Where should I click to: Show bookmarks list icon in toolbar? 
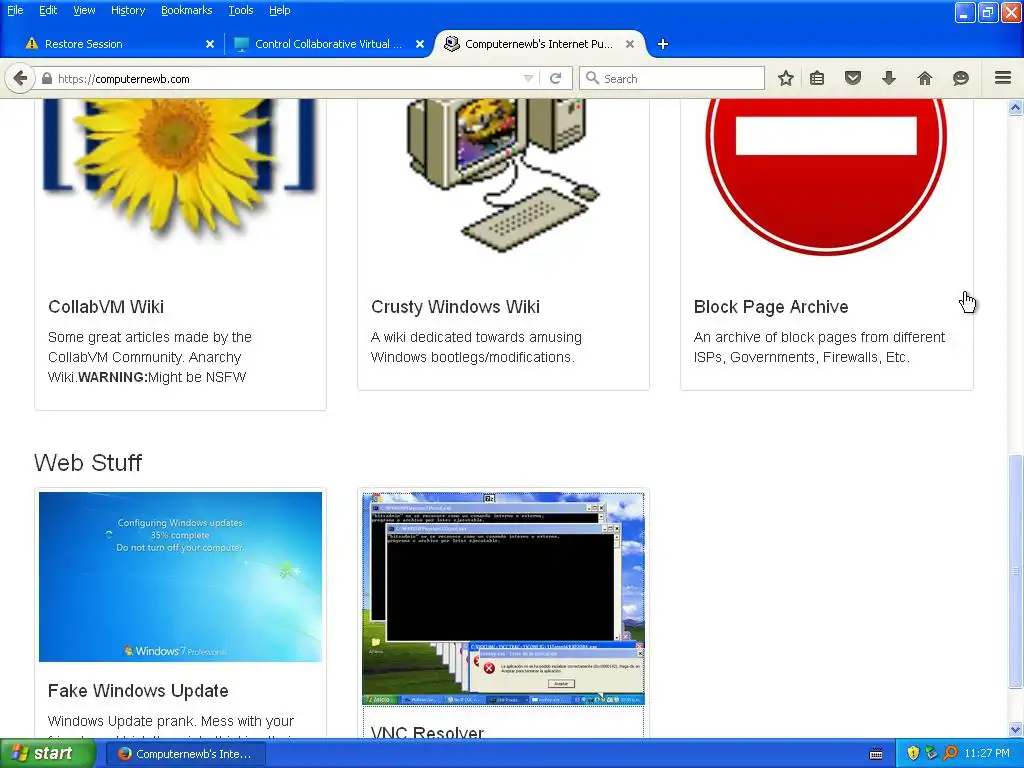point(817,78)
